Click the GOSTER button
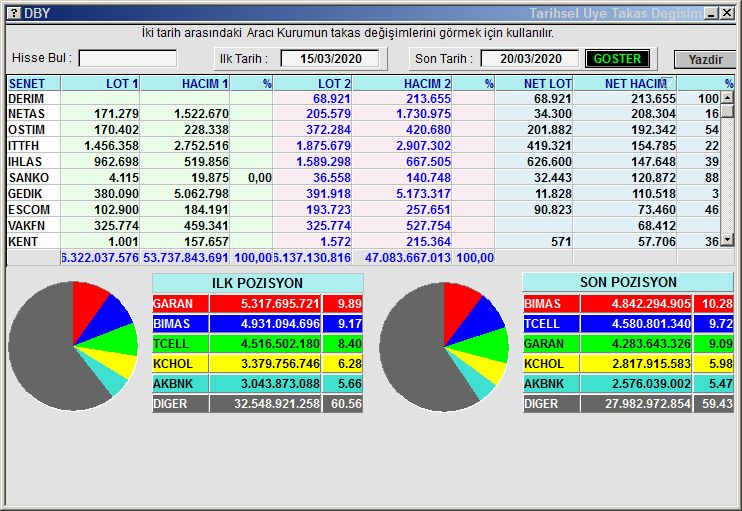742x511 pixels. tap(617, 59)
